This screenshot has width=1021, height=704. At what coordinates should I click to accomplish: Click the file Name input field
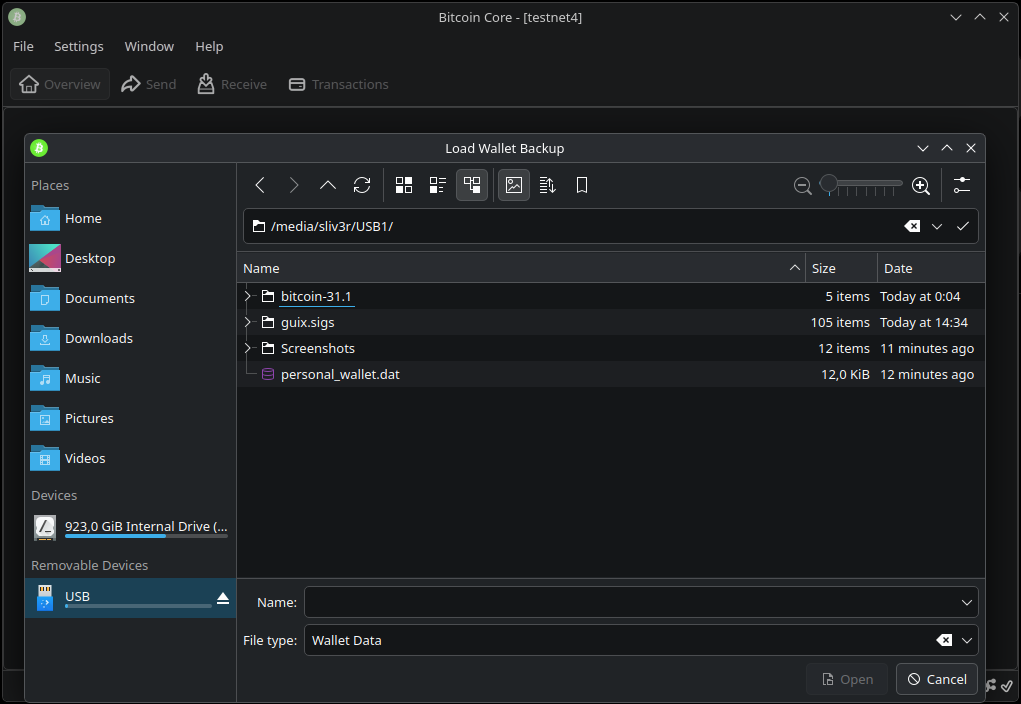coord(631,602)
